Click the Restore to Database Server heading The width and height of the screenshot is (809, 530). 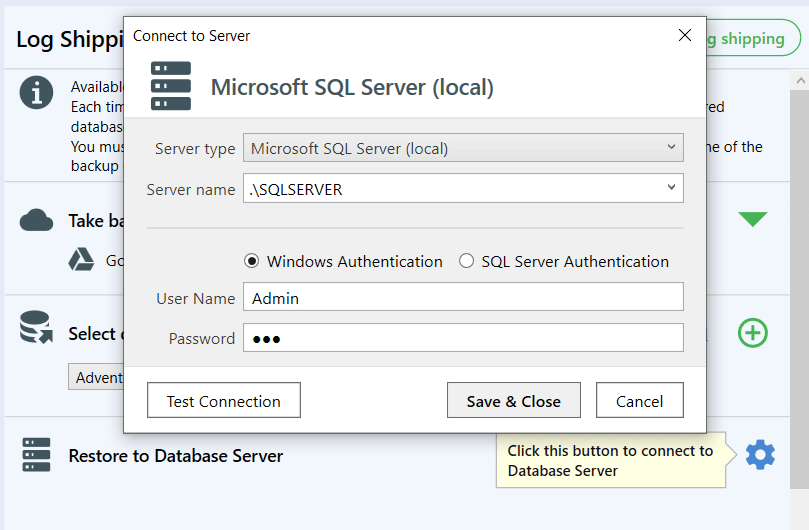[x=176, y=456]
